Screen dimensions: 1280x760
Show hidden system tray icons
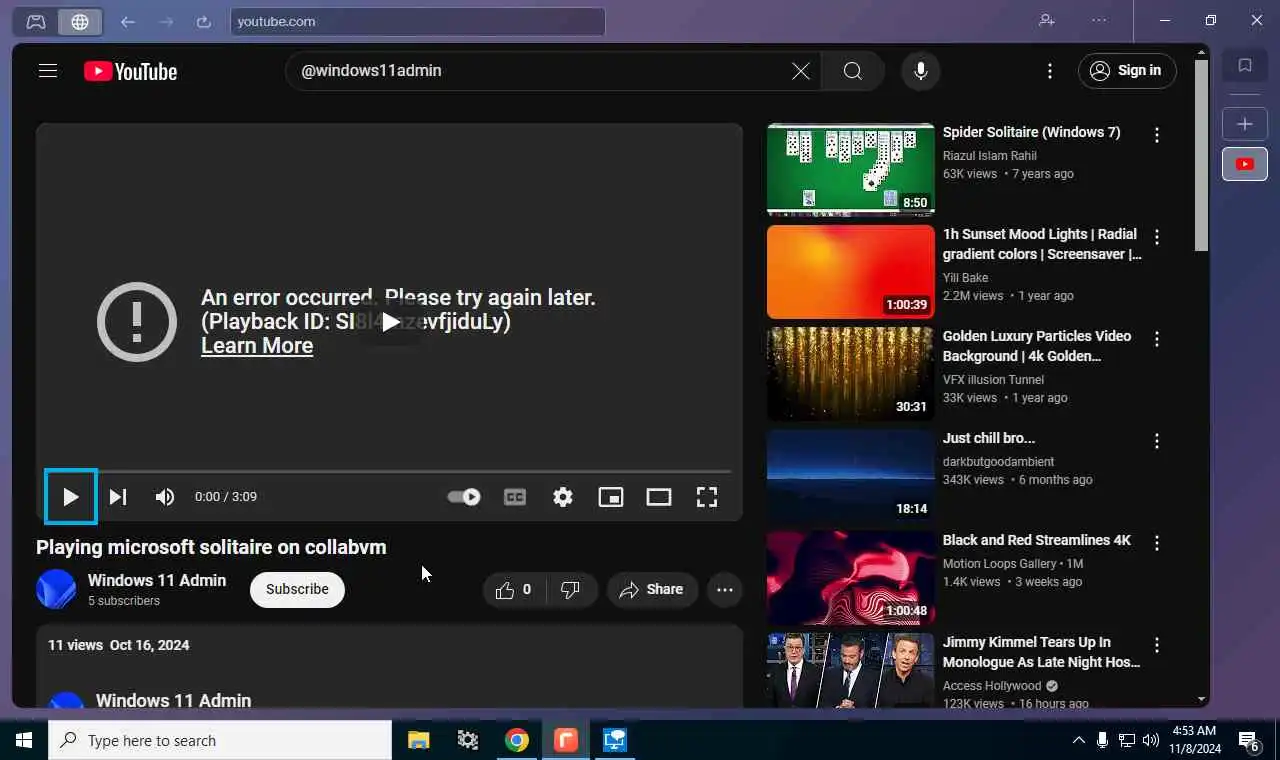[1078, 740]
